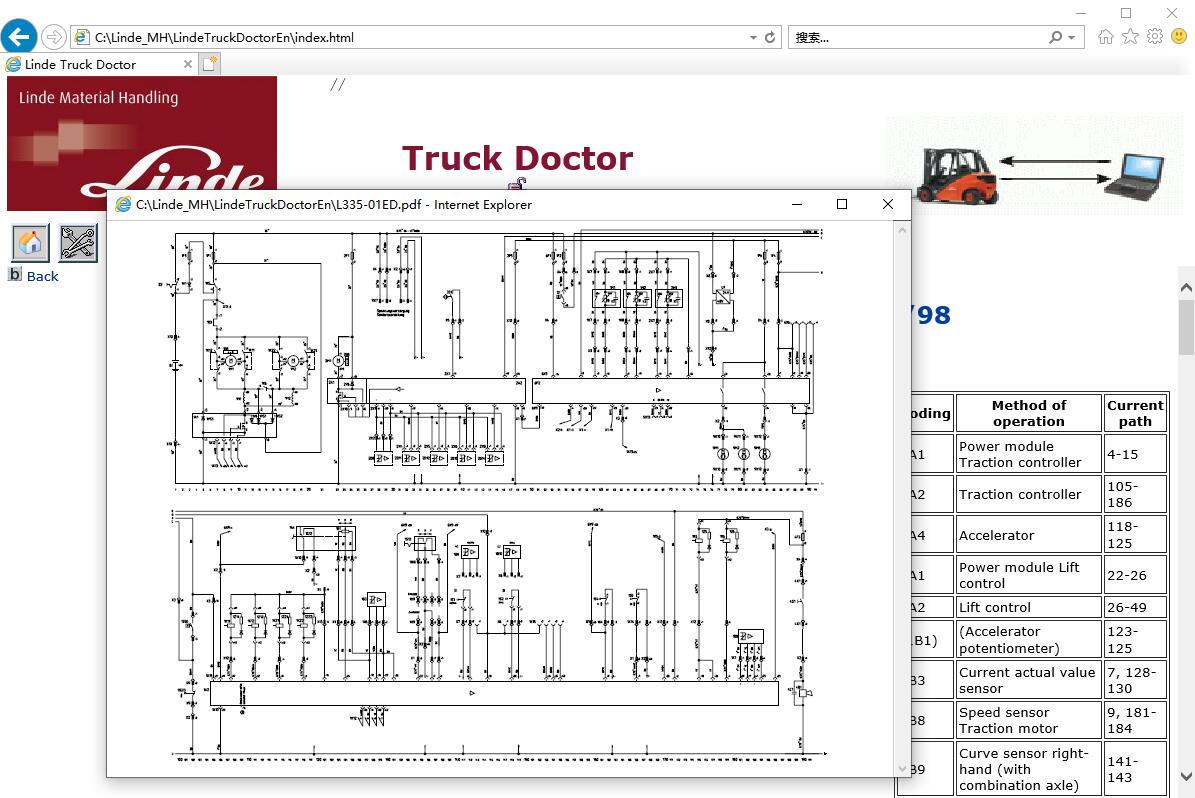Click the main page vertical scrollbar thumb
Screen dimensions: 1195x798
tap(1186, 327)
